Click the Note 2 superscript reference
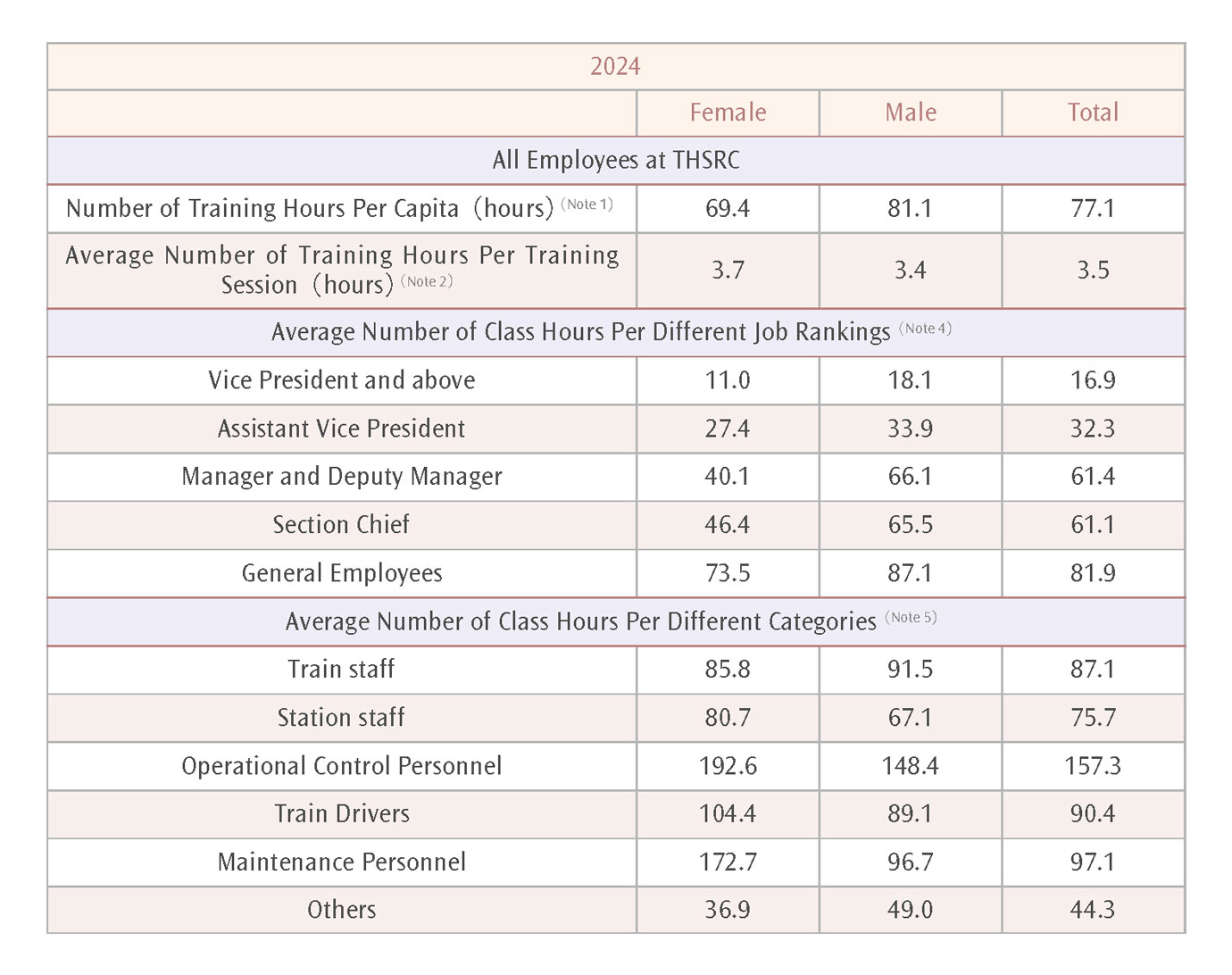 [x=427, y=281]
